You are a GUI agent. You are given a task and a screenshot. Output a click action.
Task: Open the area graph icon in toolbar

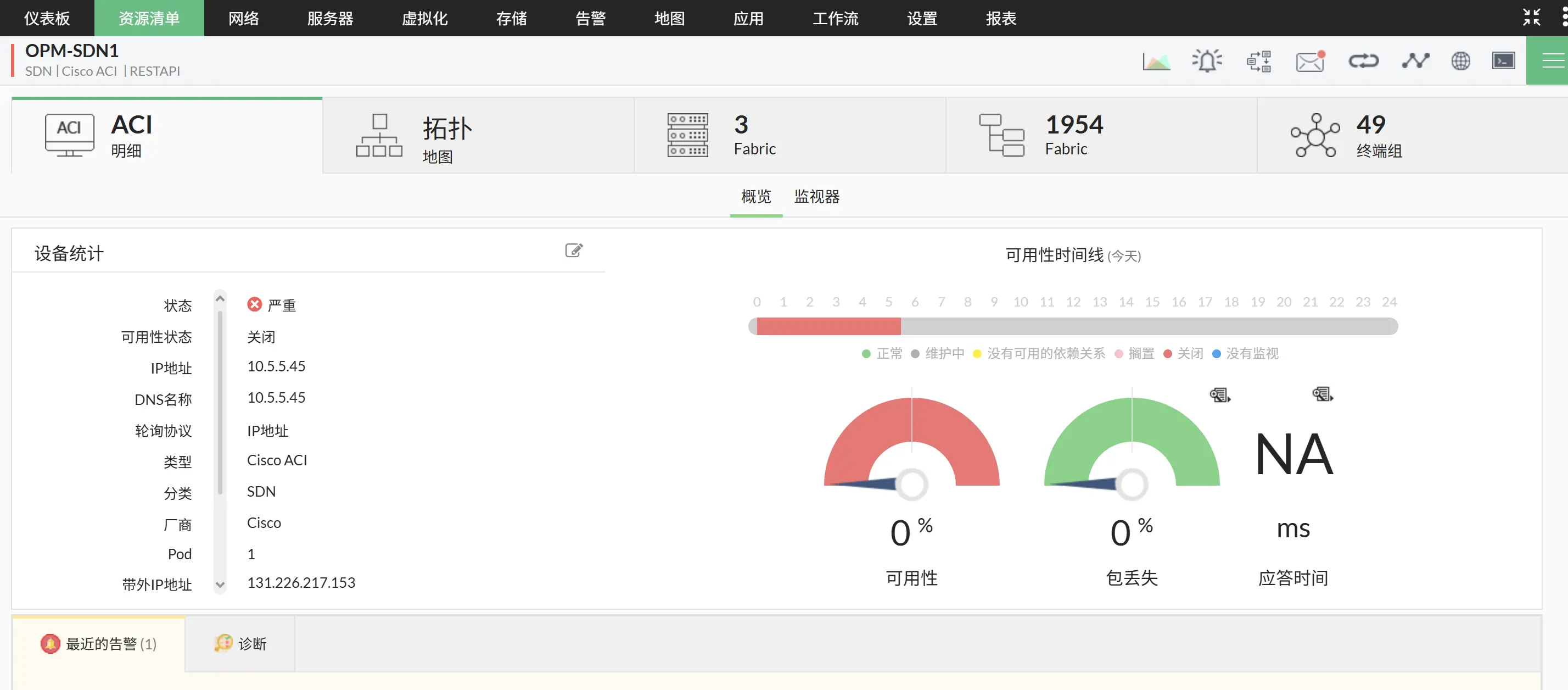point(1156,61)
